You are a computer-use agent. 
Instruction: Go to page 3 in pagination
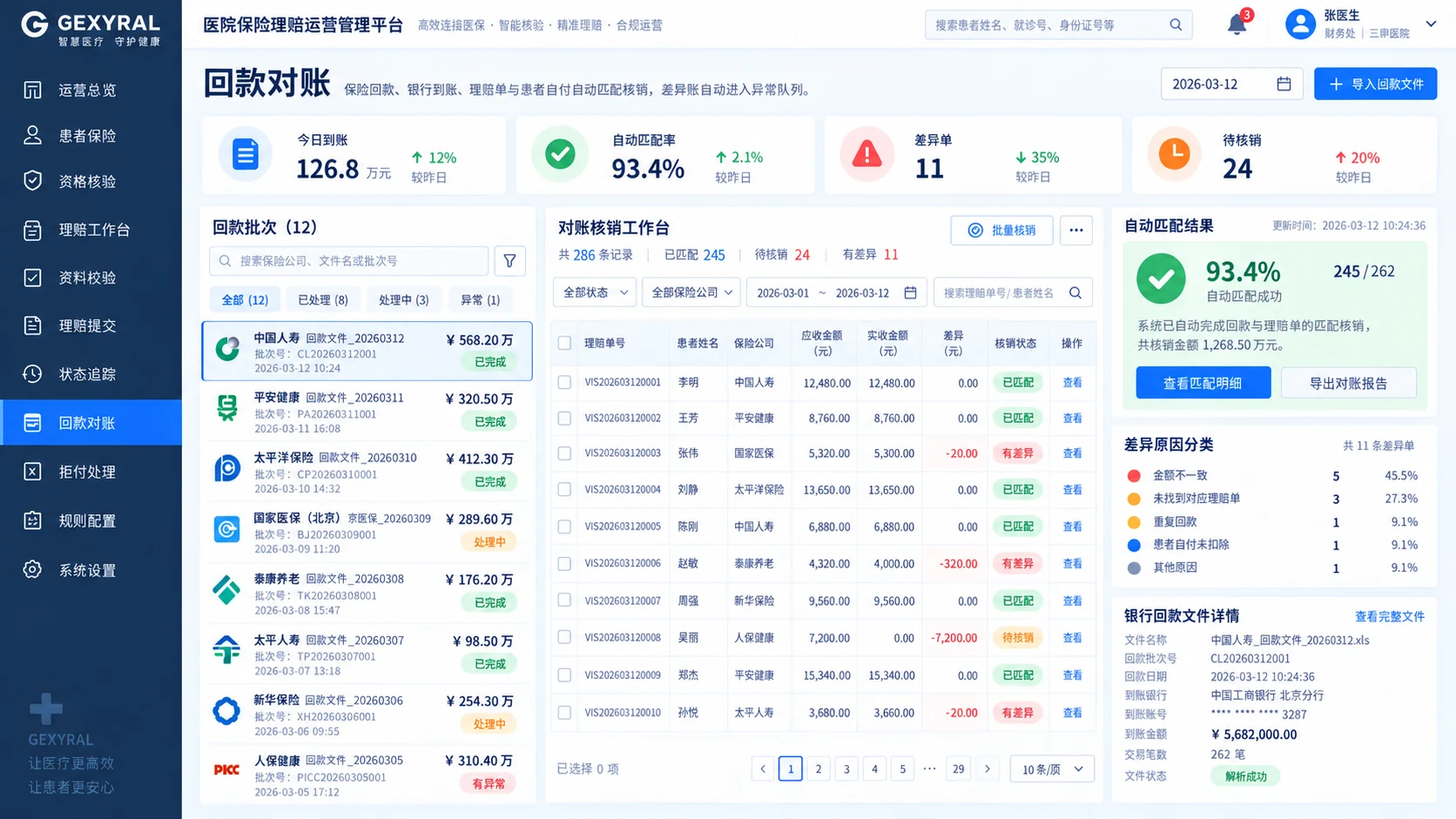(x=846, y=769)
